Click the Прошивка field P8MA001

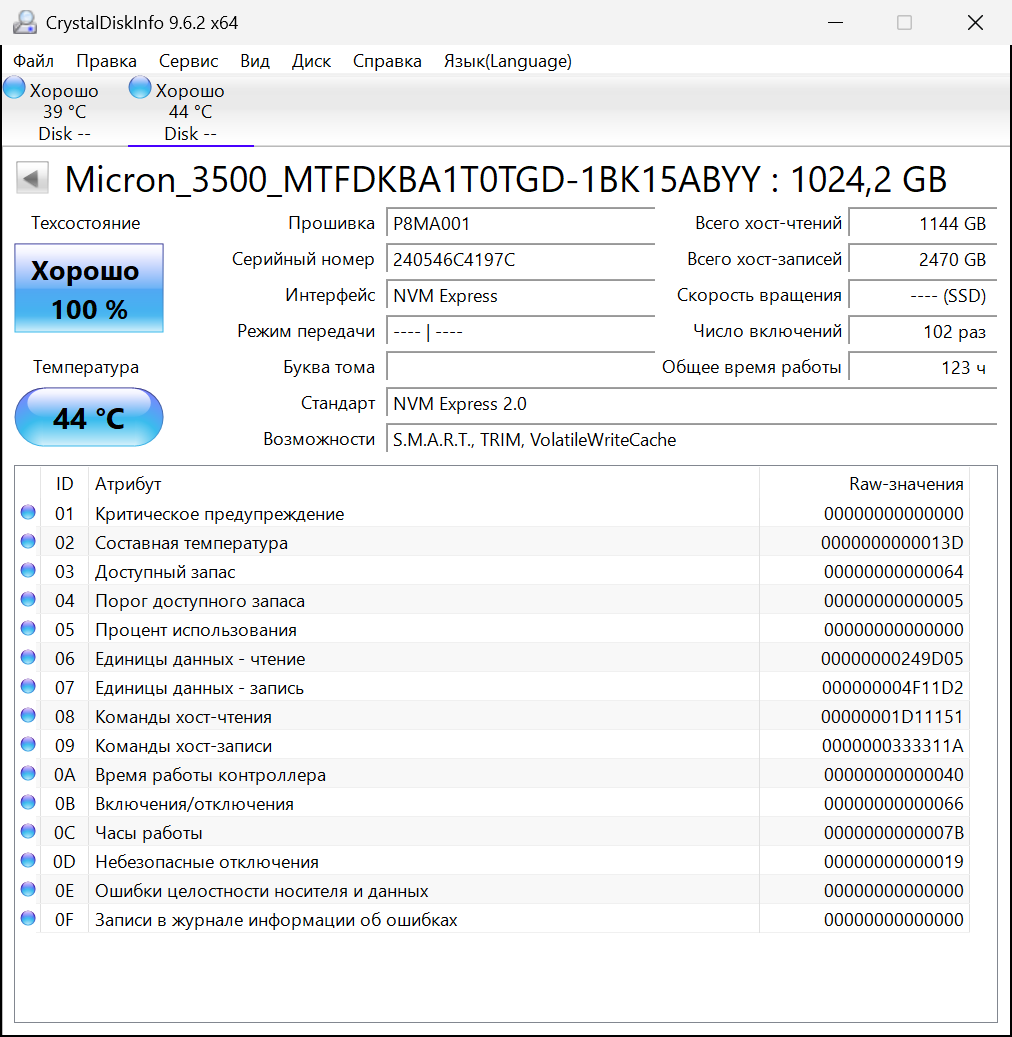[x=521, y=224]
